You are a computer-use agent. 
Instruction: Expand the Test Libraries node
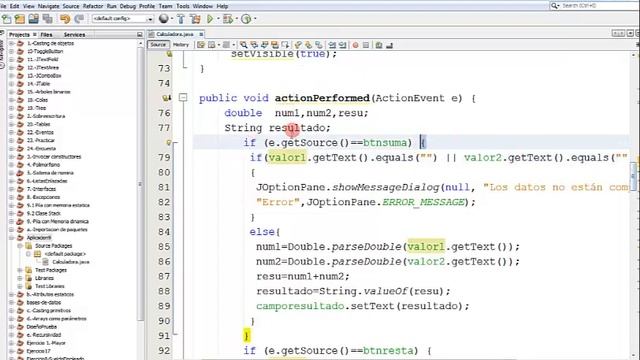point(20,286)
